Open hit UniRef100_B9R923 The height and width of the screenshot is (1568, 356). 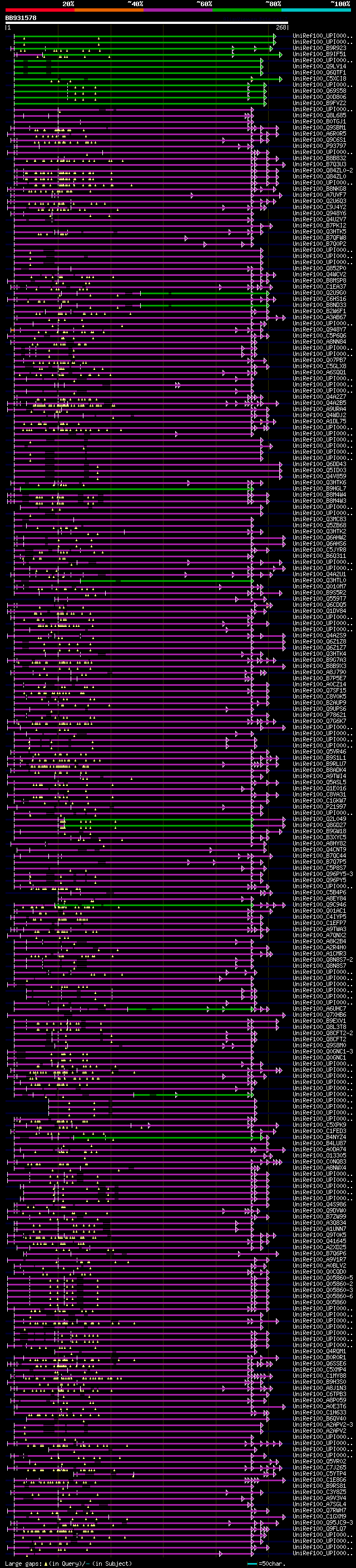[319, 48]
